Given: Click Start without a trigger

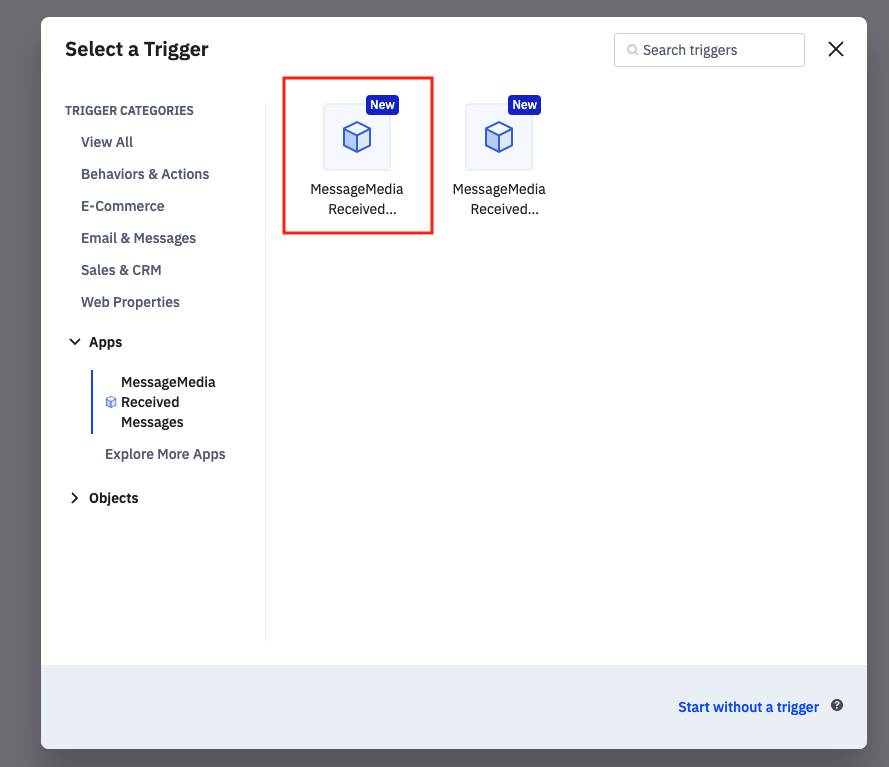Looking at the screenshot, I should click(748, 707).
